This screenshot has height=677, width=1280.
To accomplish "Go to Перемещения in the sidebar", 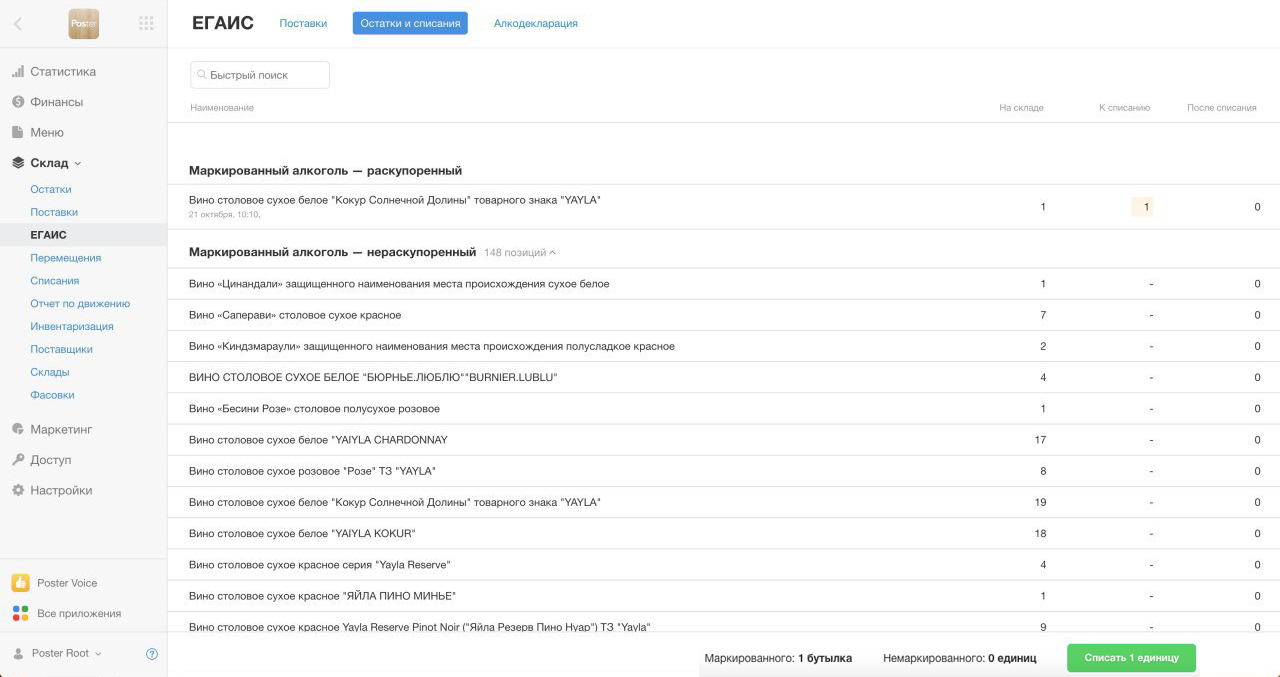I will pos(66,258).
